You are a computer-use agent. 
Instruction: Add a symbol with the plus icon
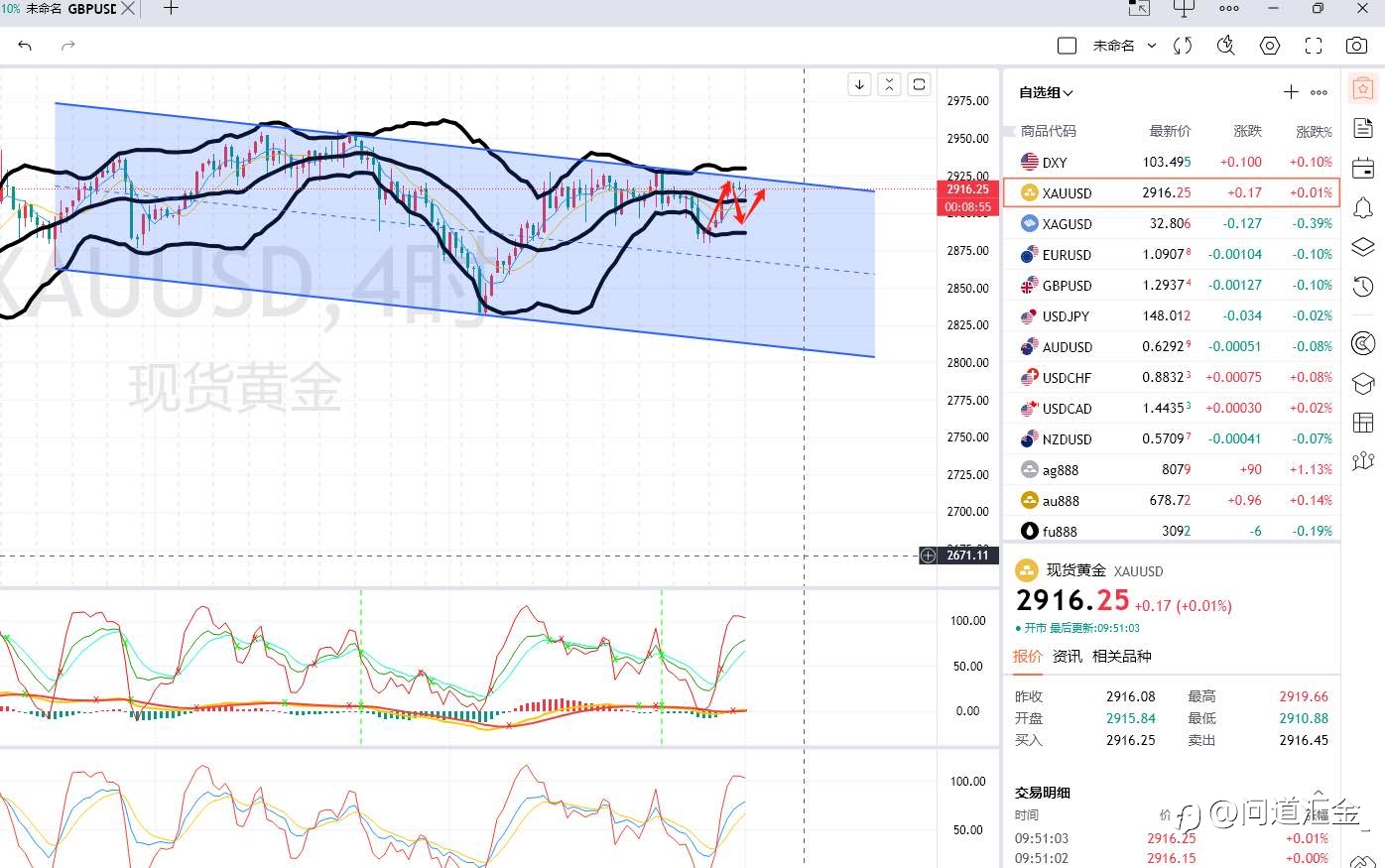1291,92
